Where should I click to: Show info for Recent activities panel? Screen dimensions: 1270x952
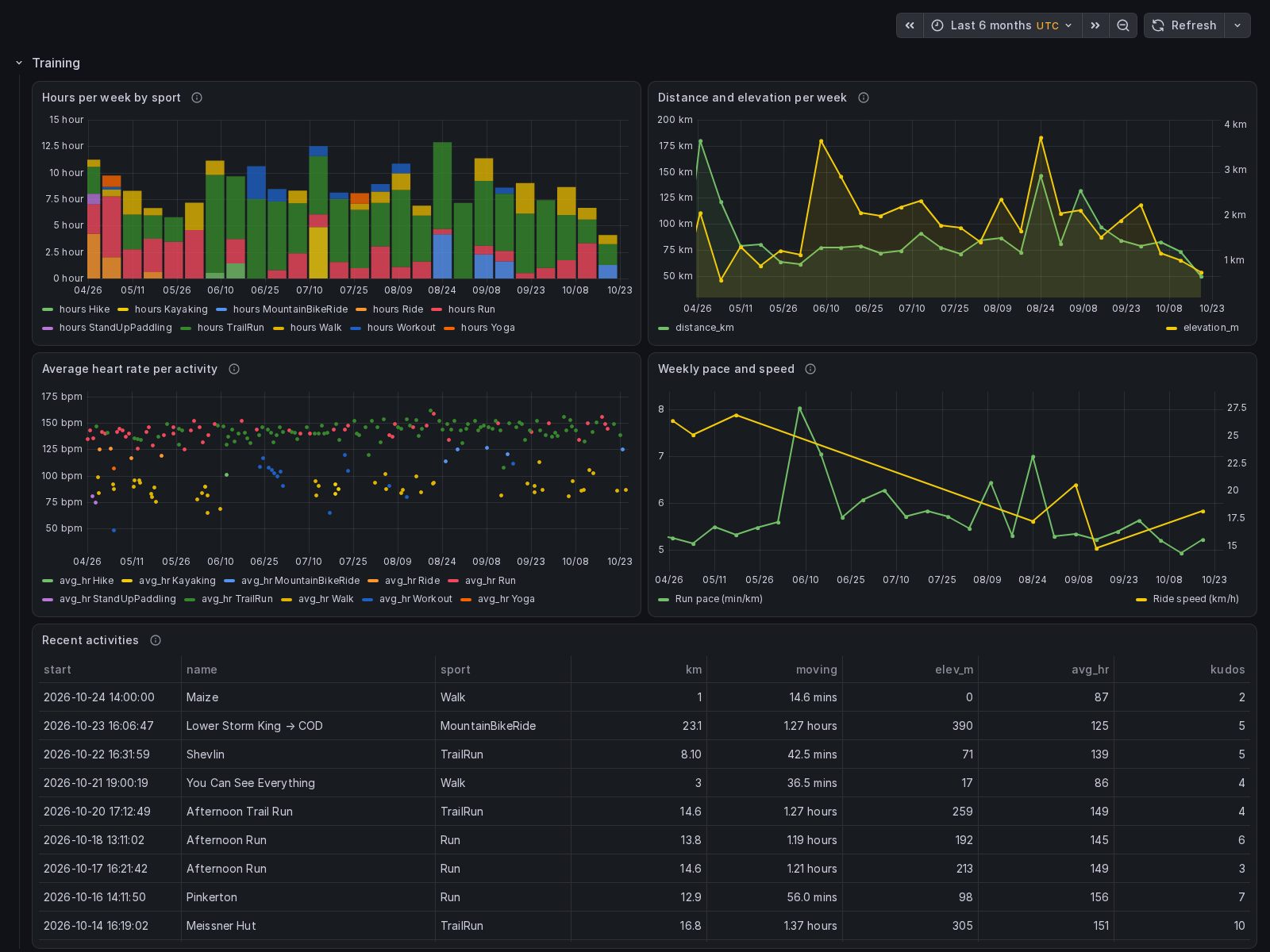coord(156,640)
